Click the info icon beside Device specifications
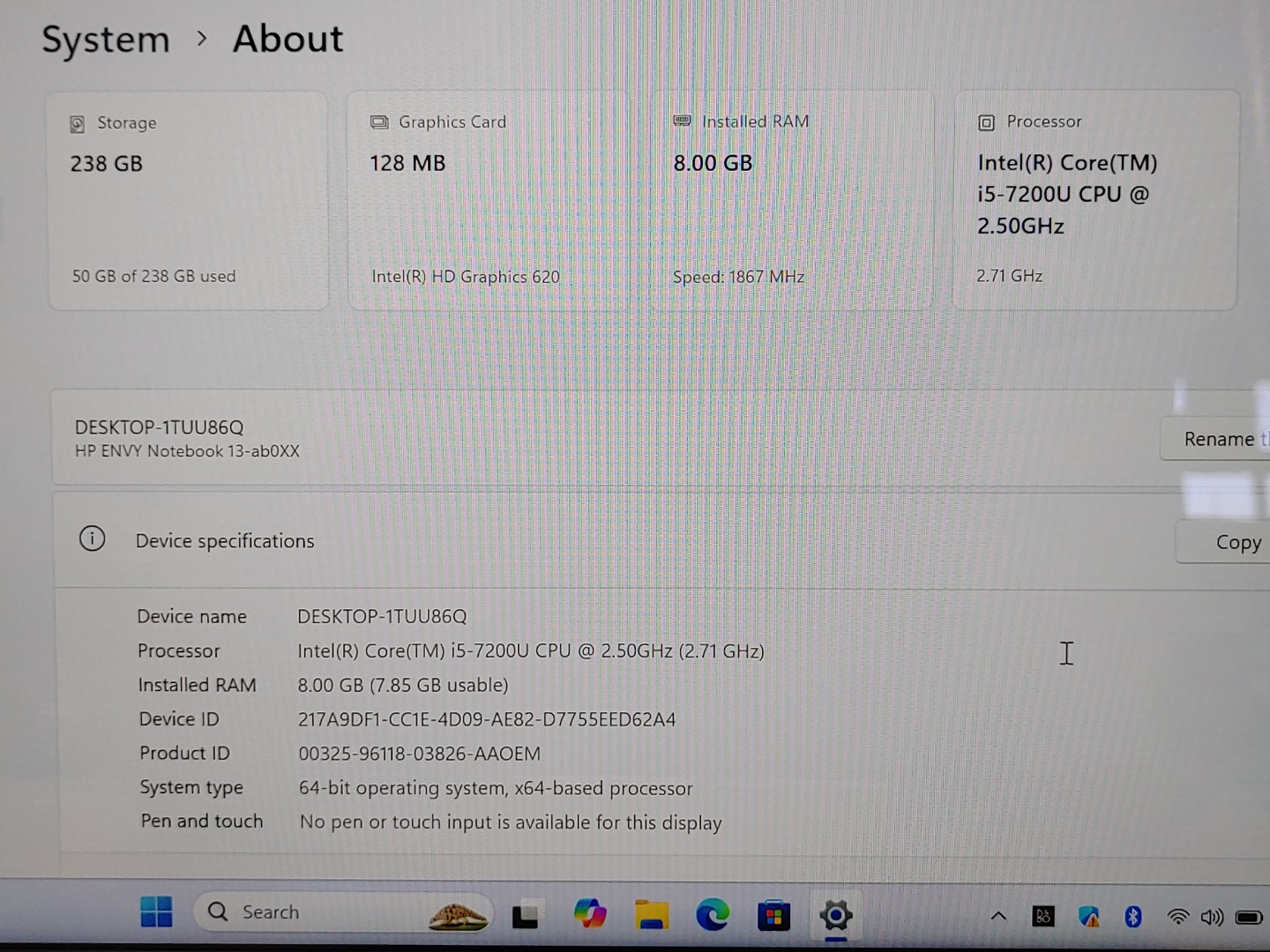This screenshot has height=952, width=1270. tap(93, 539)
